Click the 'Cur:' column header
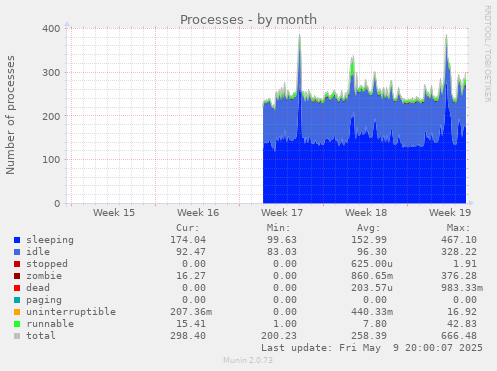This screenshot has width=497, height=371. click(x=188, y=228)
